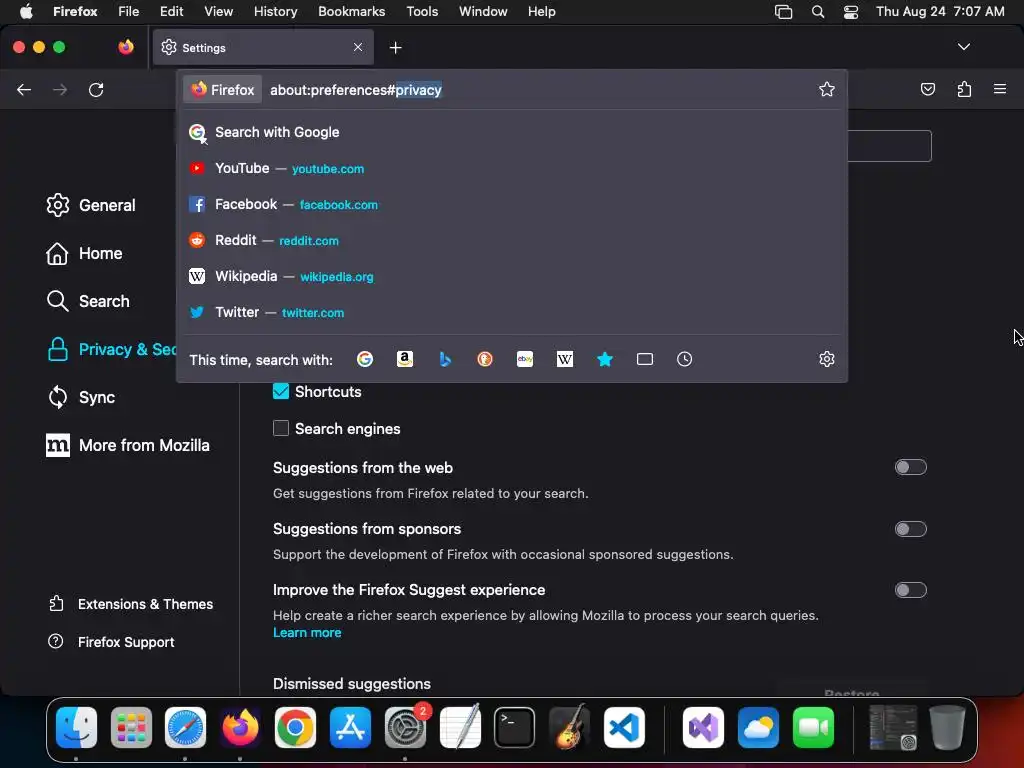Open Sync settings category
This screenshot has height=768, width=1024.
[82, 397]
